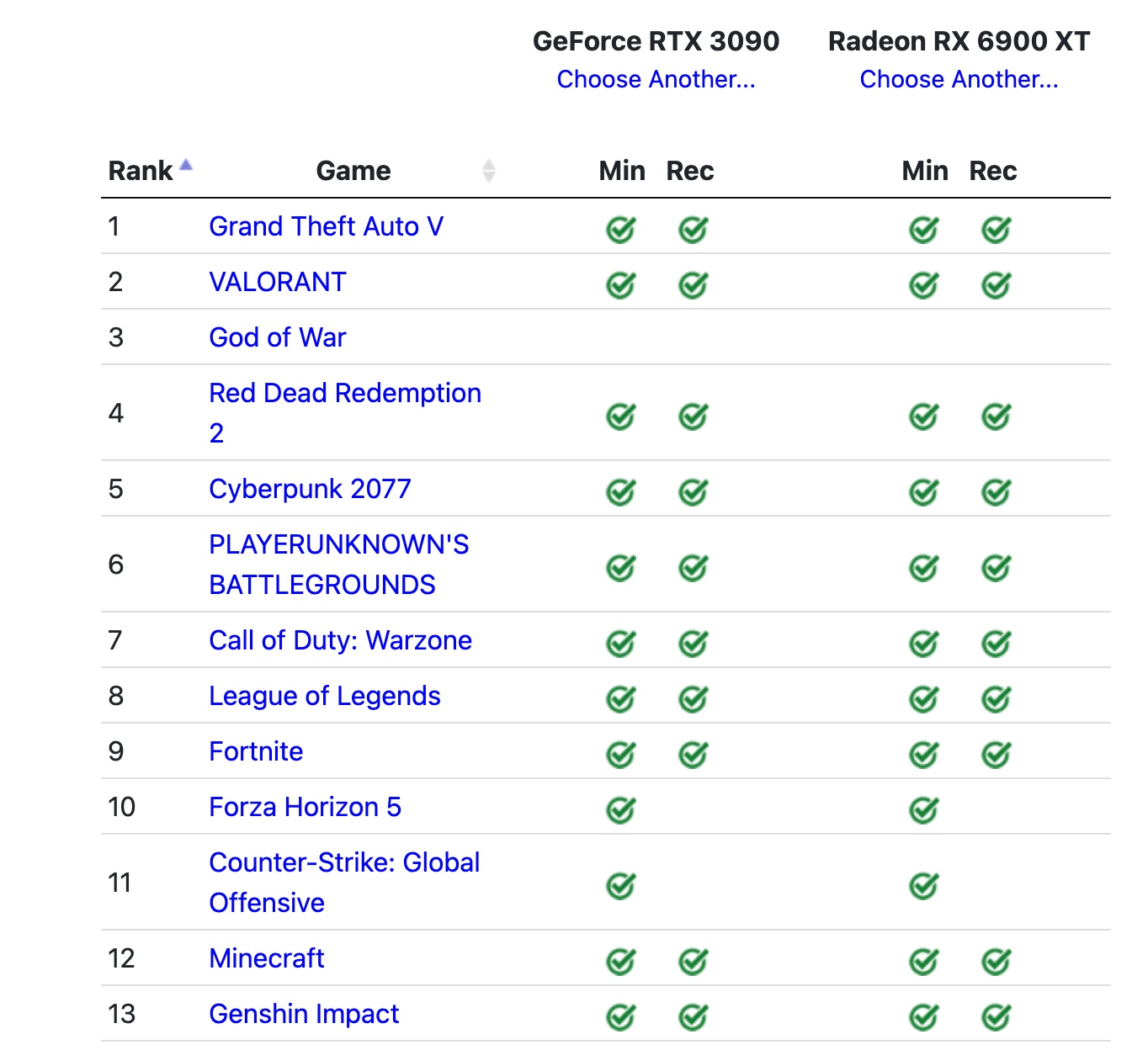Click the Radeon RX 6900 XT heading
The image size is (1148, 1050).
pyautogui.click(x=959, y=41)
